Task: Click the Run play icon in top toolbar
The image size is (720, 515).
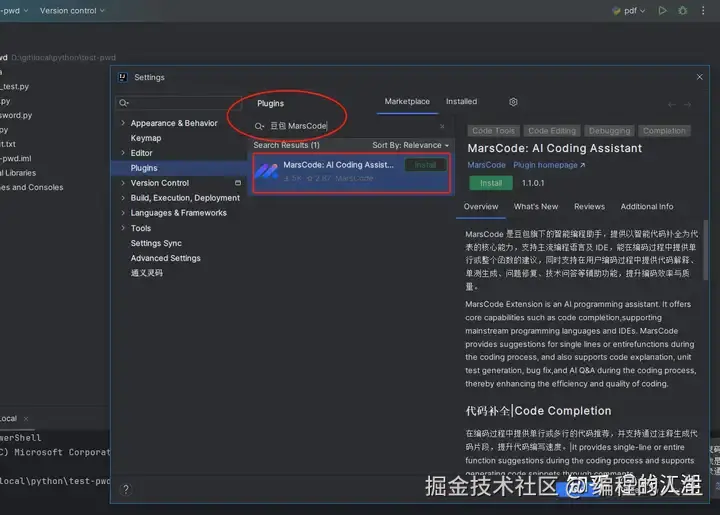Action: coord(662,11)
